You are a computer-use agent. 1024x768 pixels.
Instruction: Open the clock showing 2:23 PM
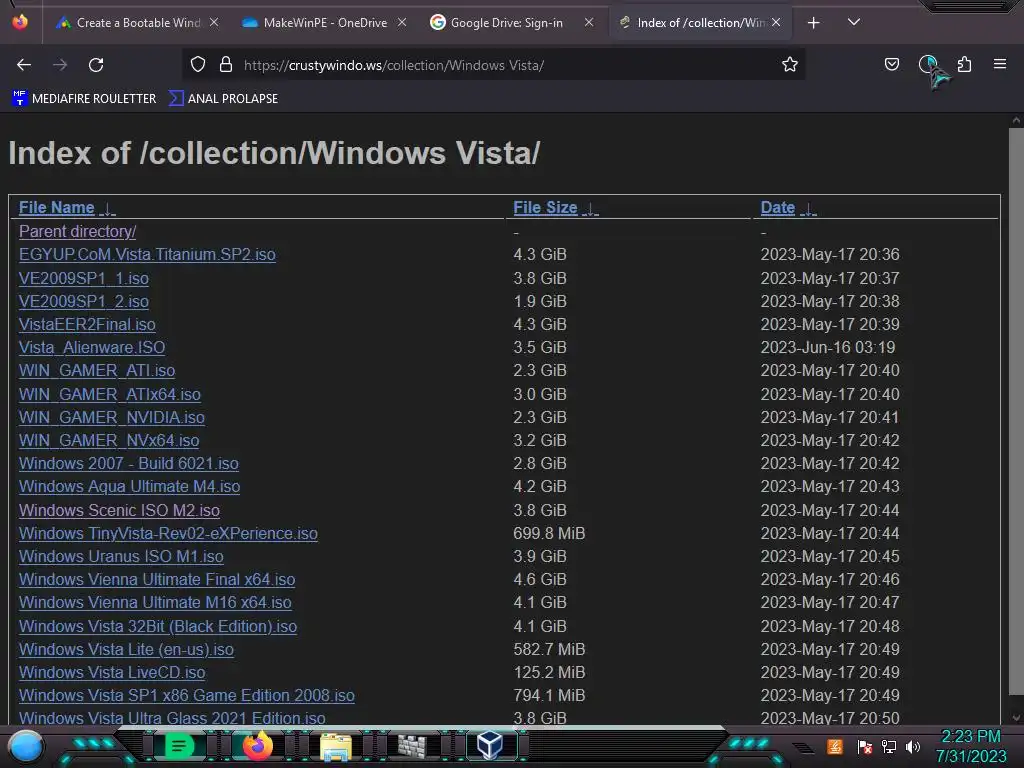(x=970, y=737)
